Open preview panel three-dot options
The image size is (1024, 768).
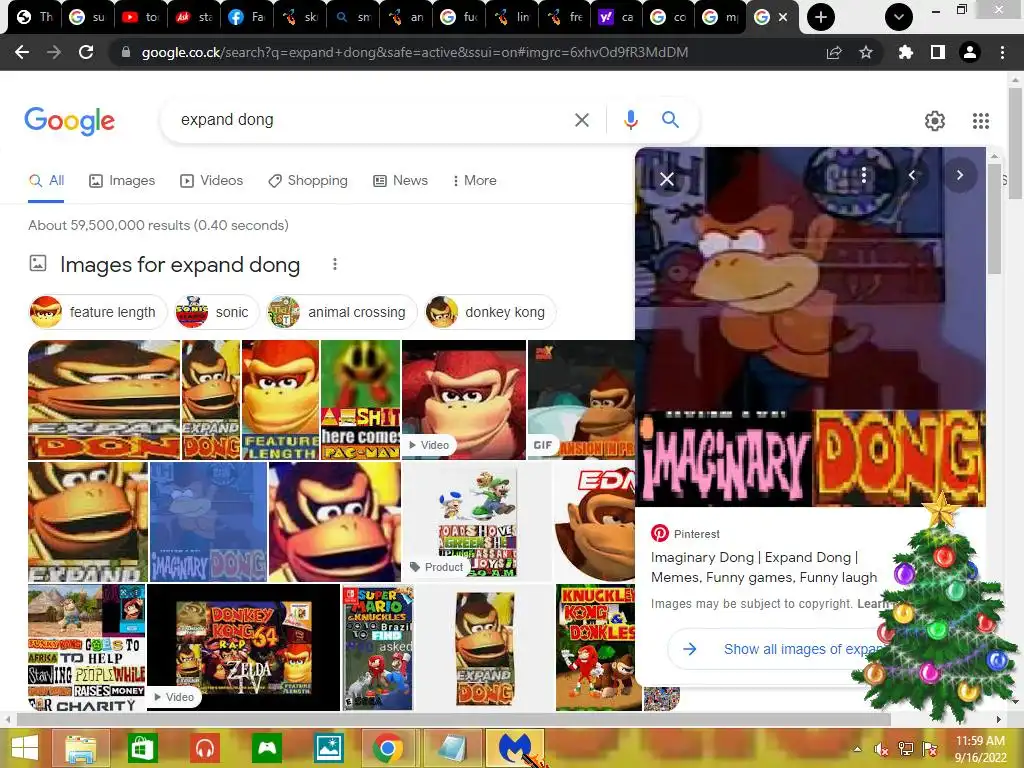click(864, 175)
